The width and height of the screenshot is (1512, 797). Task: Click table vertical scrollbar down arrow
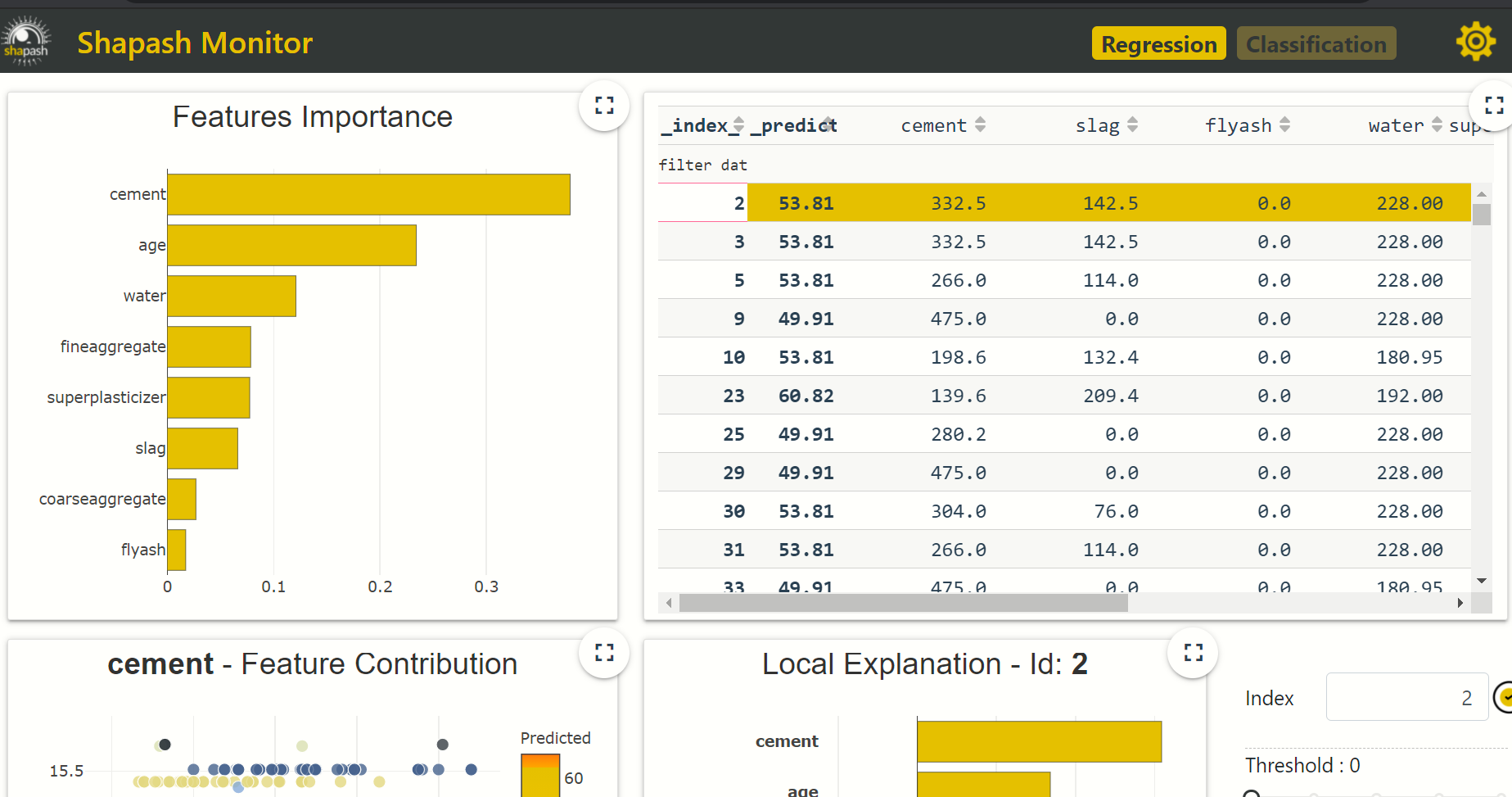pos(1481,581)
